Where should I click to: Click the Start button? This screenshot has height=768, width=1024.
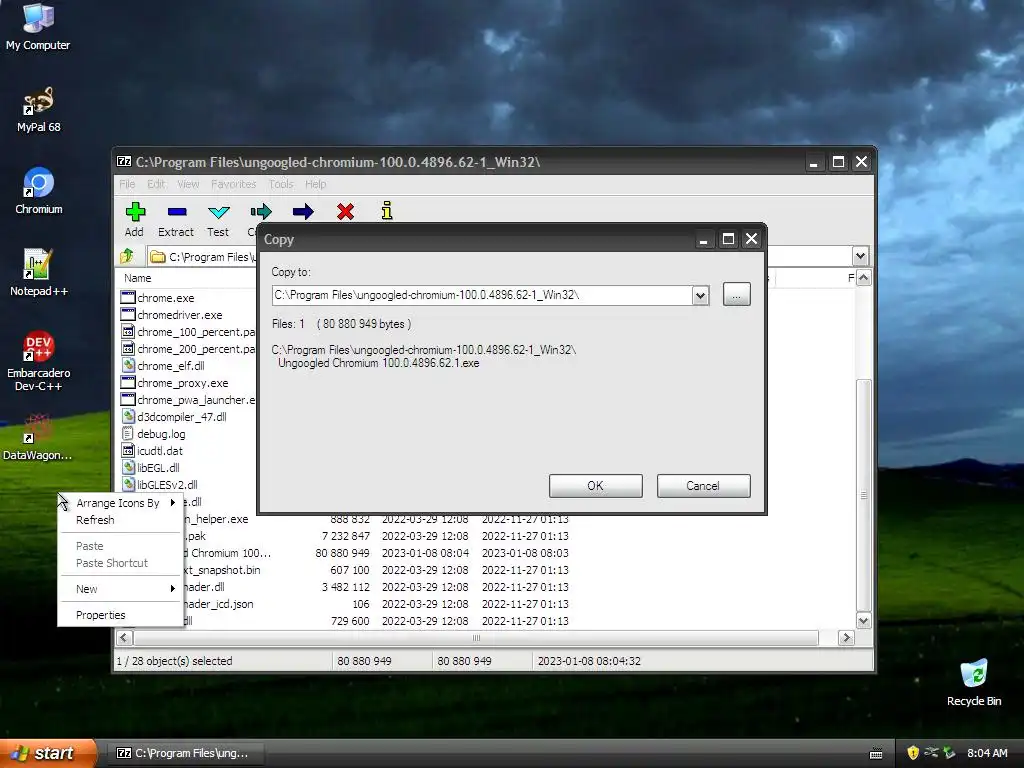46,753
